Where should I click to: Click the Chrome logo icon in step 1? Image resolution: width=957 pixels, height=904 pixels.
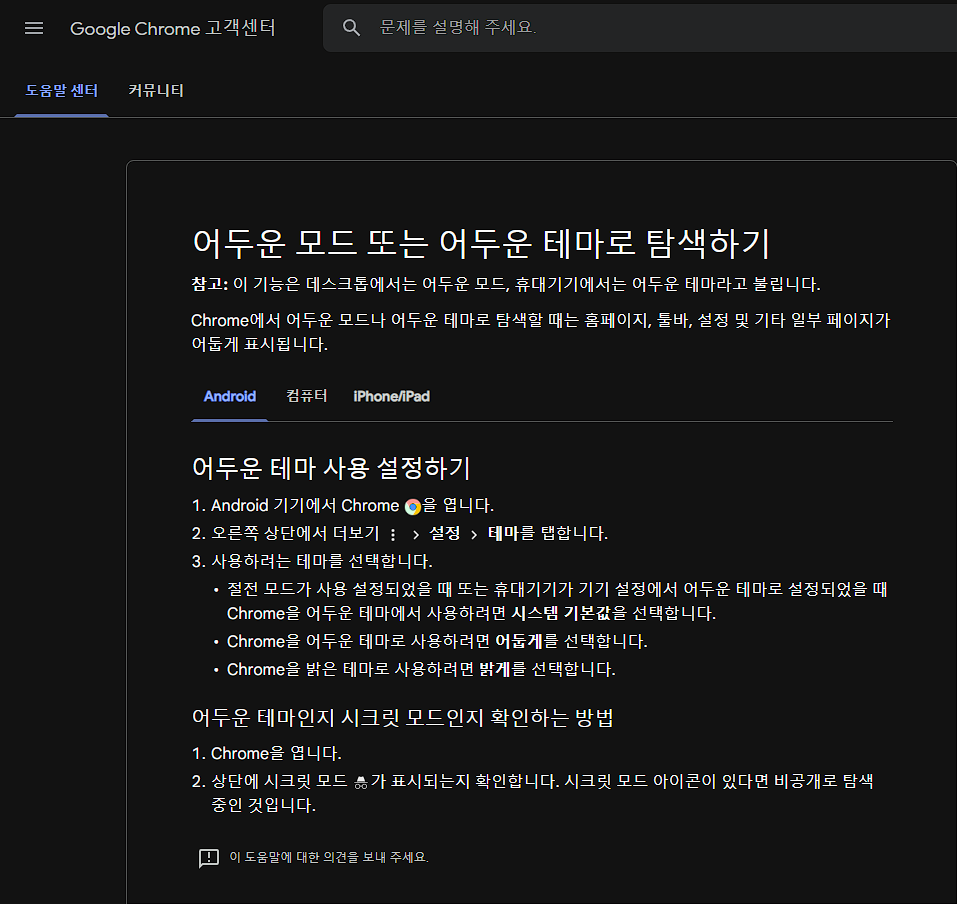(x=413, y=507)
